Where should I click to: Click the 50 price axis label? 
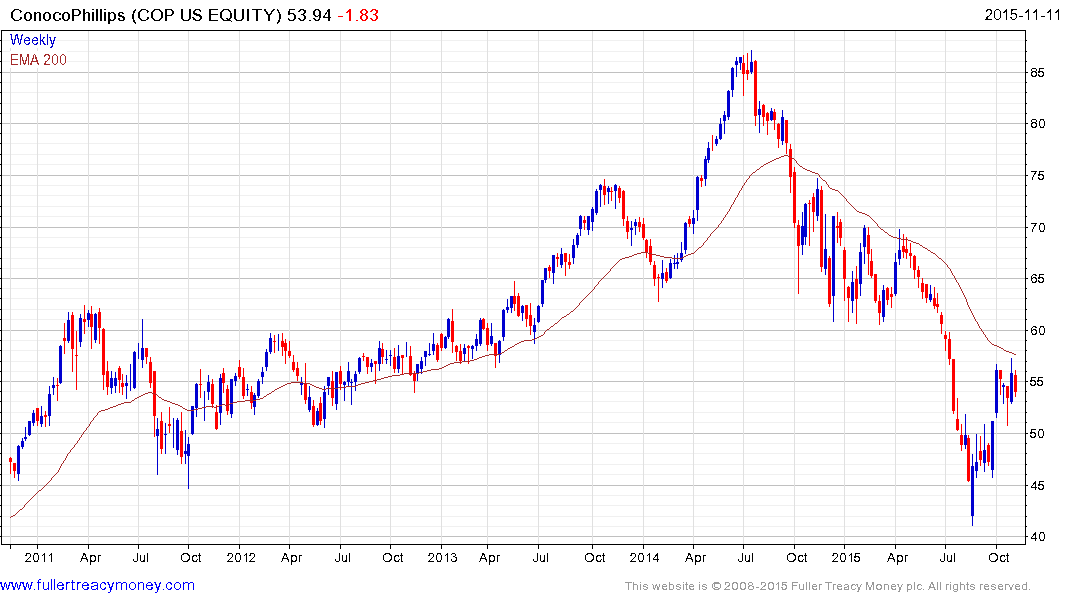coord(1037,433)
